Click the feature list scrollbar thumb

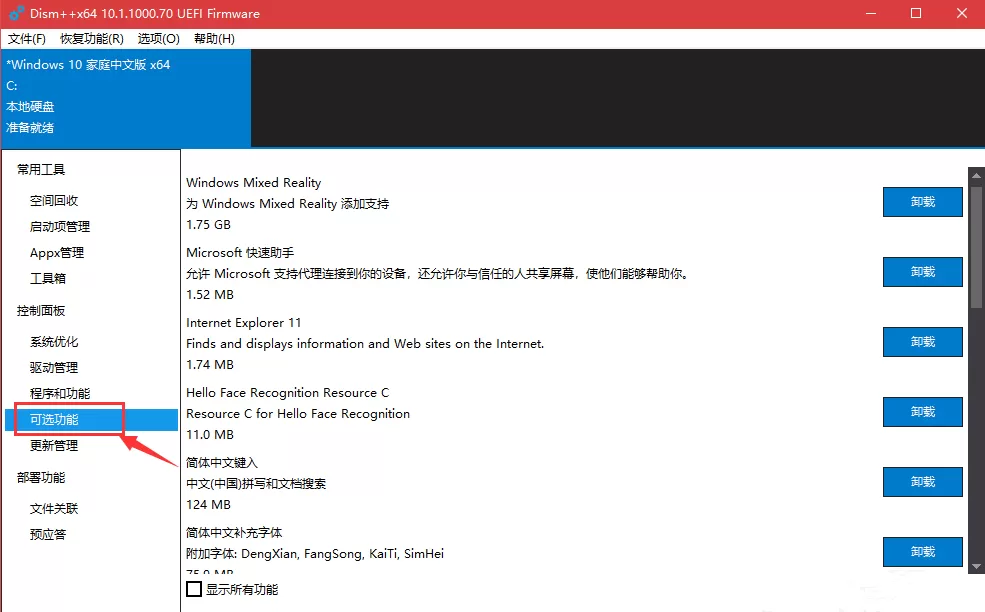(976, 246)
